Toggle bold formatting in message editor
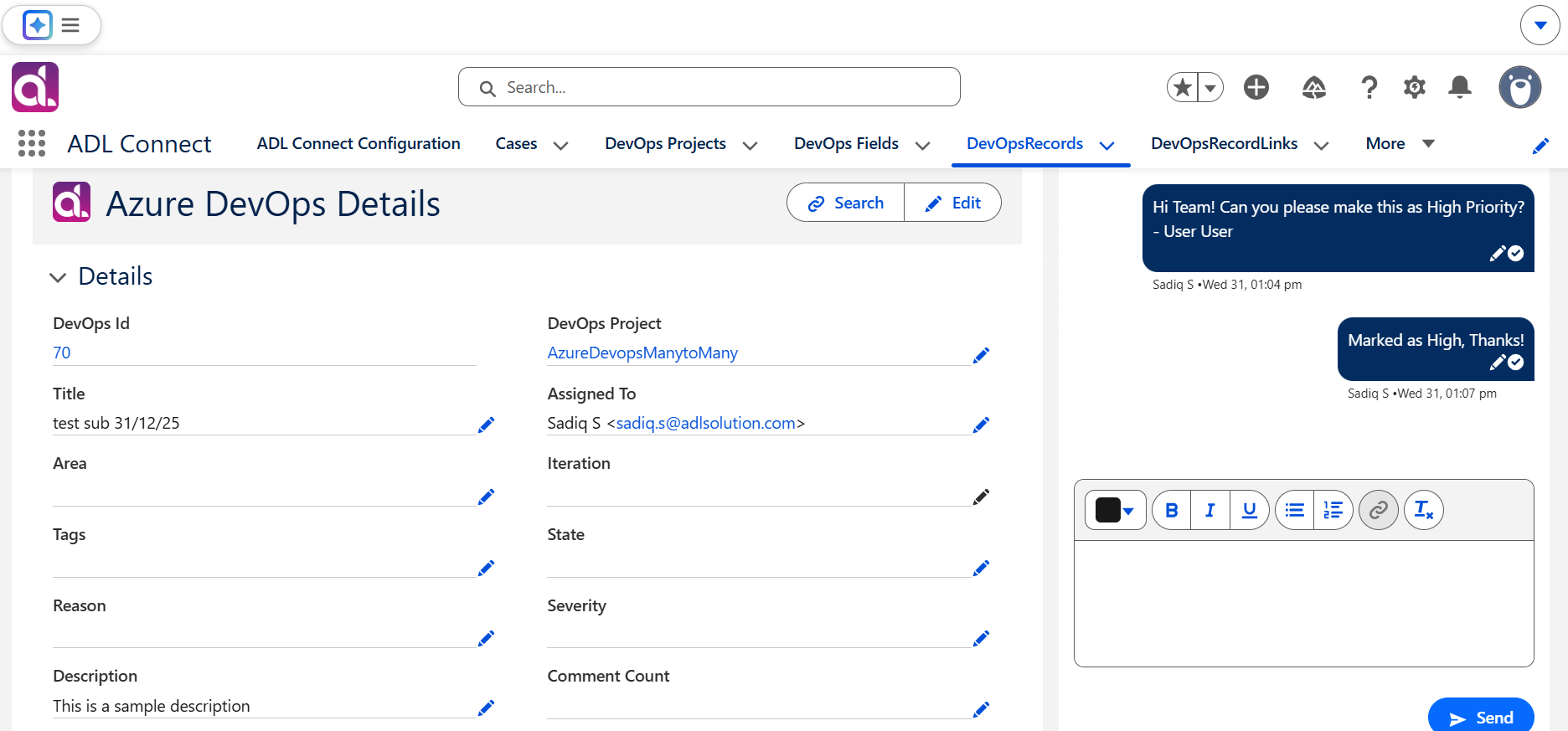1568x731 pixels. pyautogui.click(x=1172, y=510)
